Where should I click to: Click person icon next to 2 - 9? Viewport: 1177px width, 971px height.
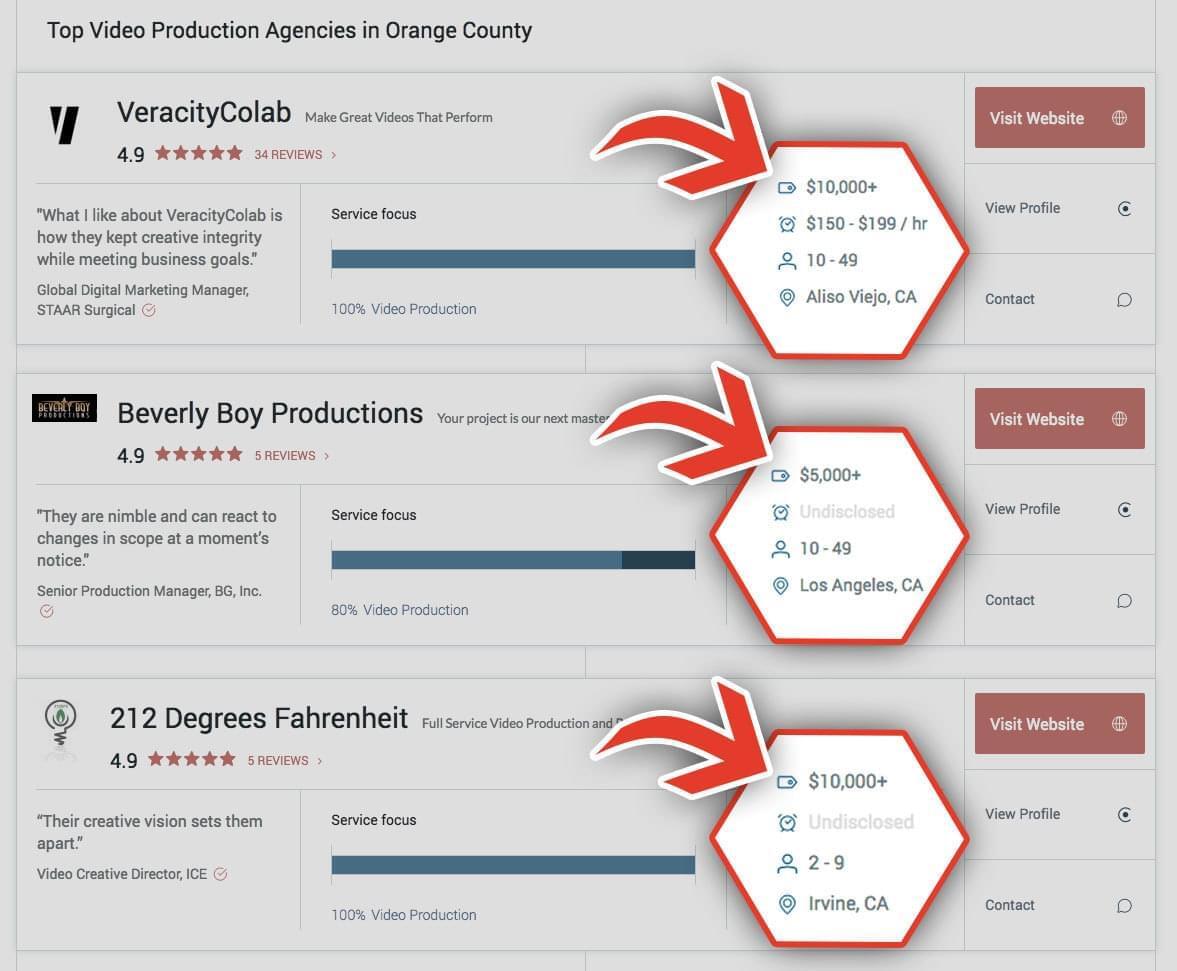point(787,864)
